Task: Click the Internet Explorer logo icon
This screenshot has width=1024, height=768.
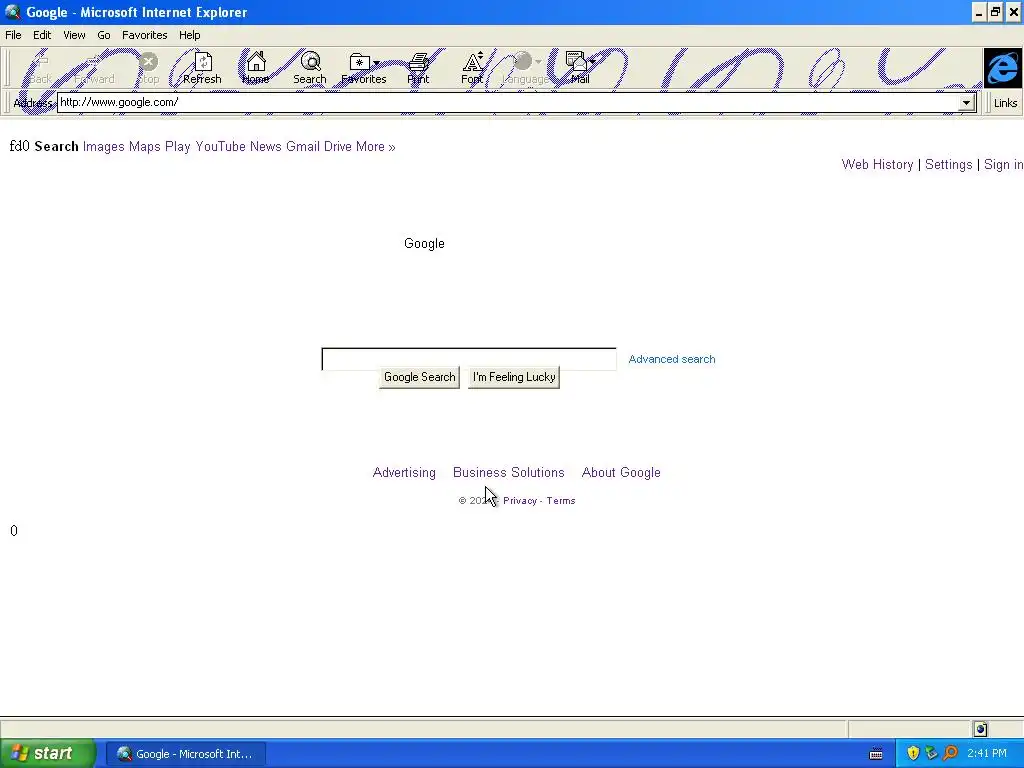Action: click(x=1002, y=68)
